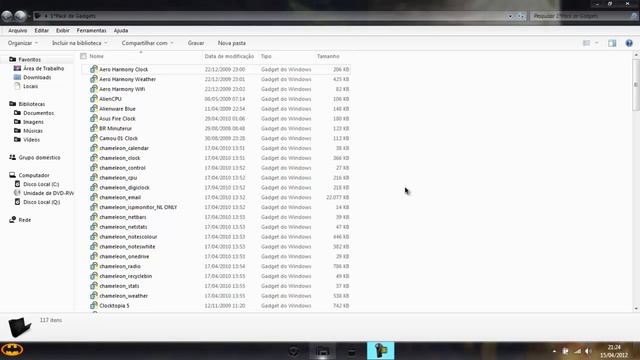Open the Ferramentas menu
Viewport: 640px width, 360px height.
coord(91,31)
